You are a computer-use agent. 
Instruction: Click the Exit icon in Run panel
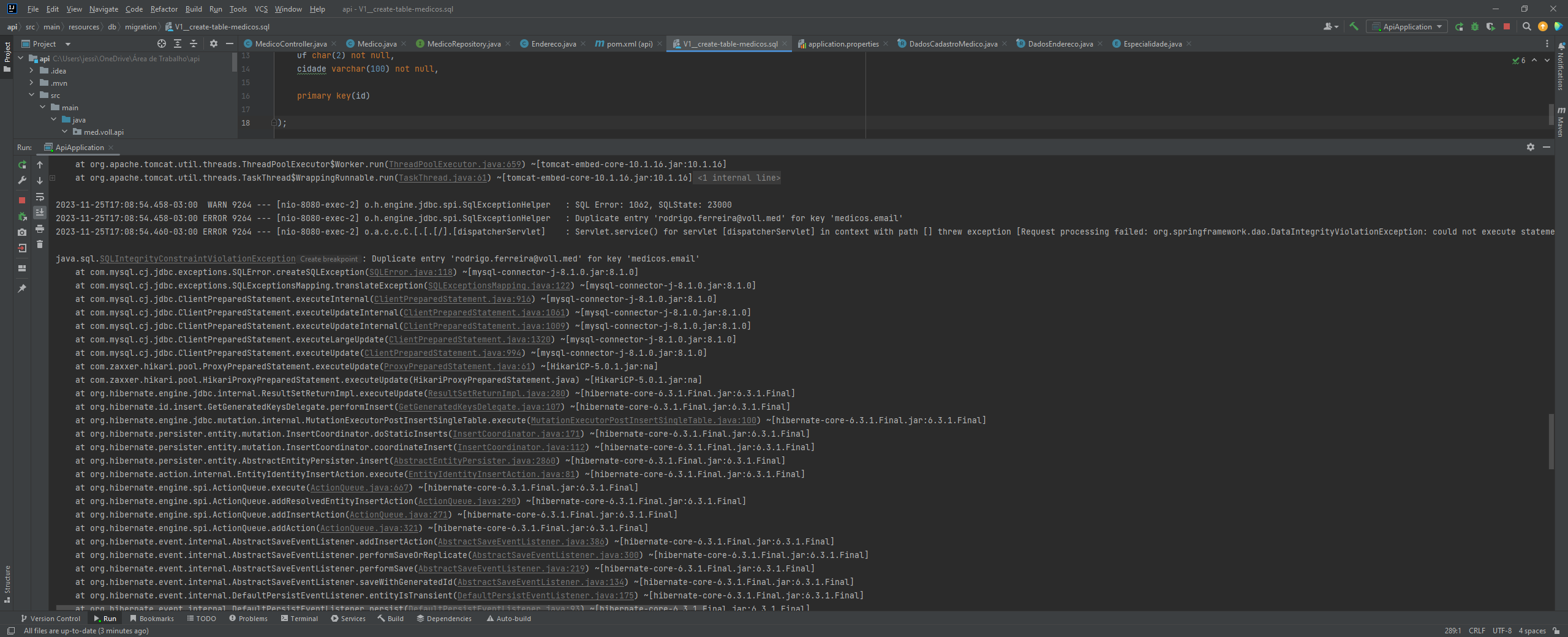[x=22, y=248]
